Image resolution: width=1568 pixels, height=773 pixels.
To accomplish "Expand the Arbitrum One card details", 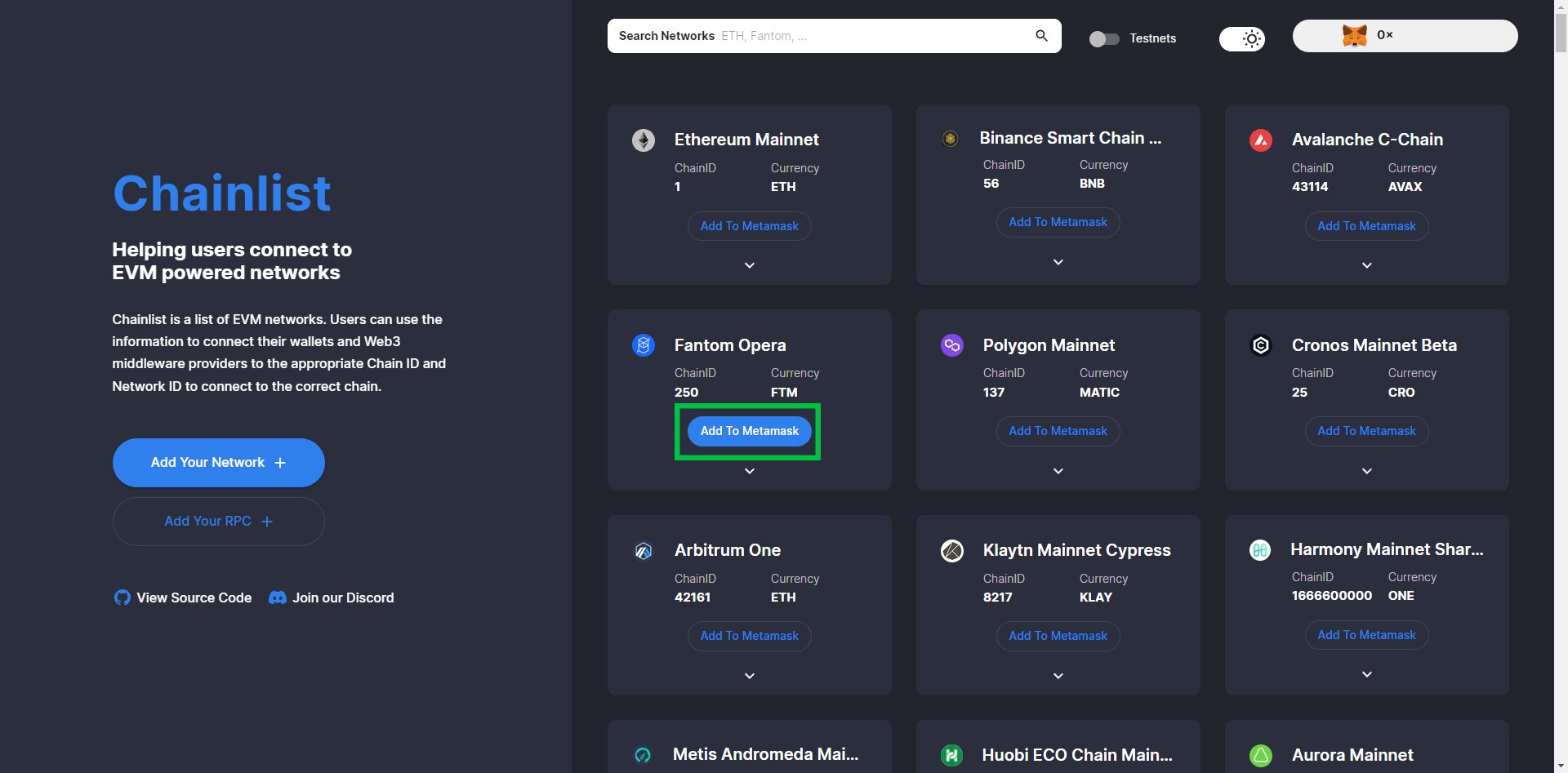I will click(750, 676).
